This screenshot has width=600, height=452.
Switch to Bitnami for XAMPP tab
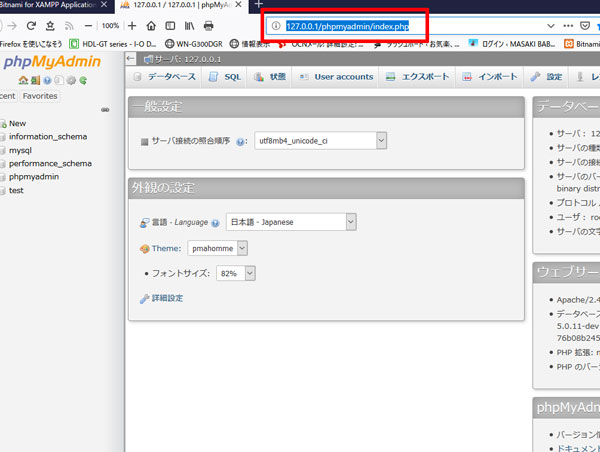point(48,5)
